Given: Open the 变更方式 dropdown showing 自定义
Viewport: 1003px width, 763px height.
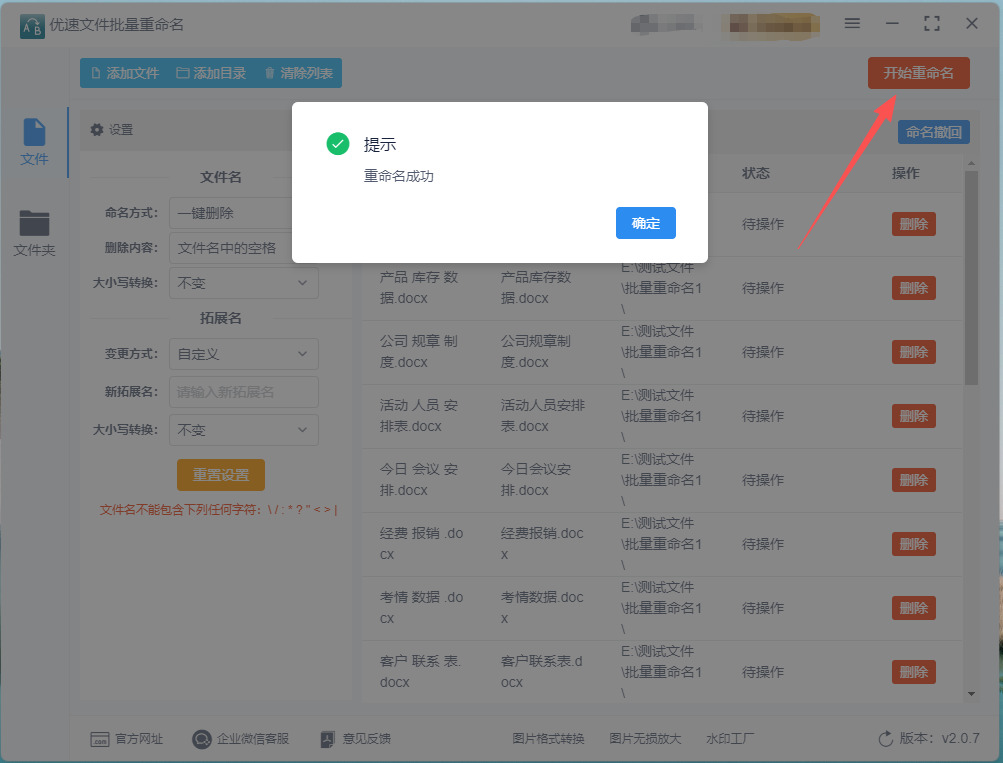Looking at the screenshot, I should pyautogui.click(x=244, y=354).
